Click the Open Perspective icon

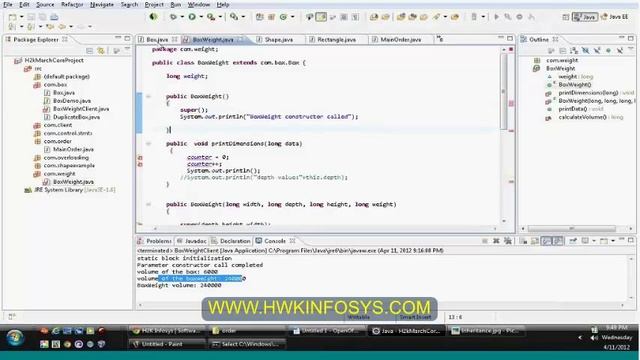(565, 17)
